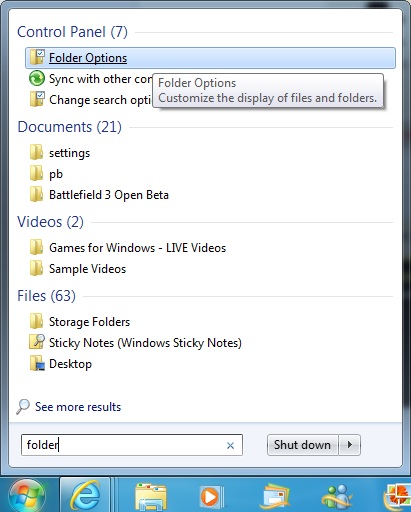Open the Sample Videos folder
The image size is (411, 512).
tap(87, 269)
